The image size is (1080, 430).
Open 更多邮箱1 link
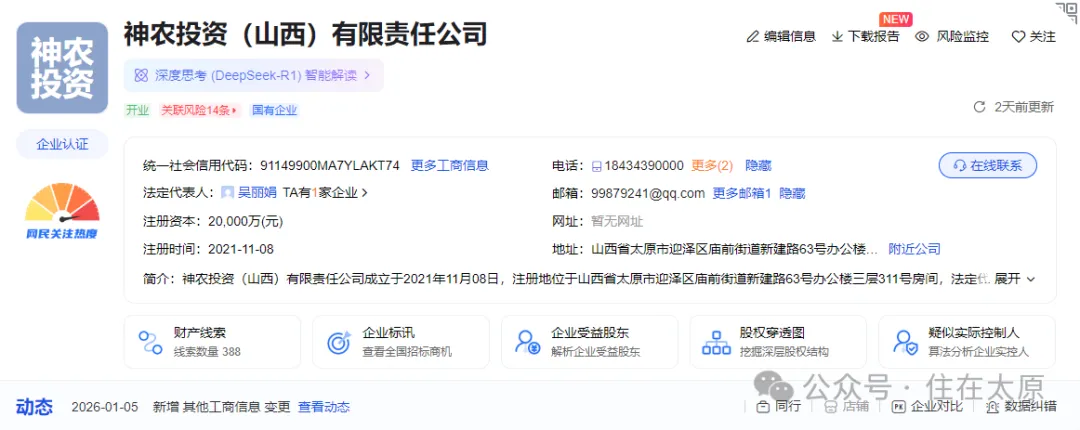click(x=741, y=193)
